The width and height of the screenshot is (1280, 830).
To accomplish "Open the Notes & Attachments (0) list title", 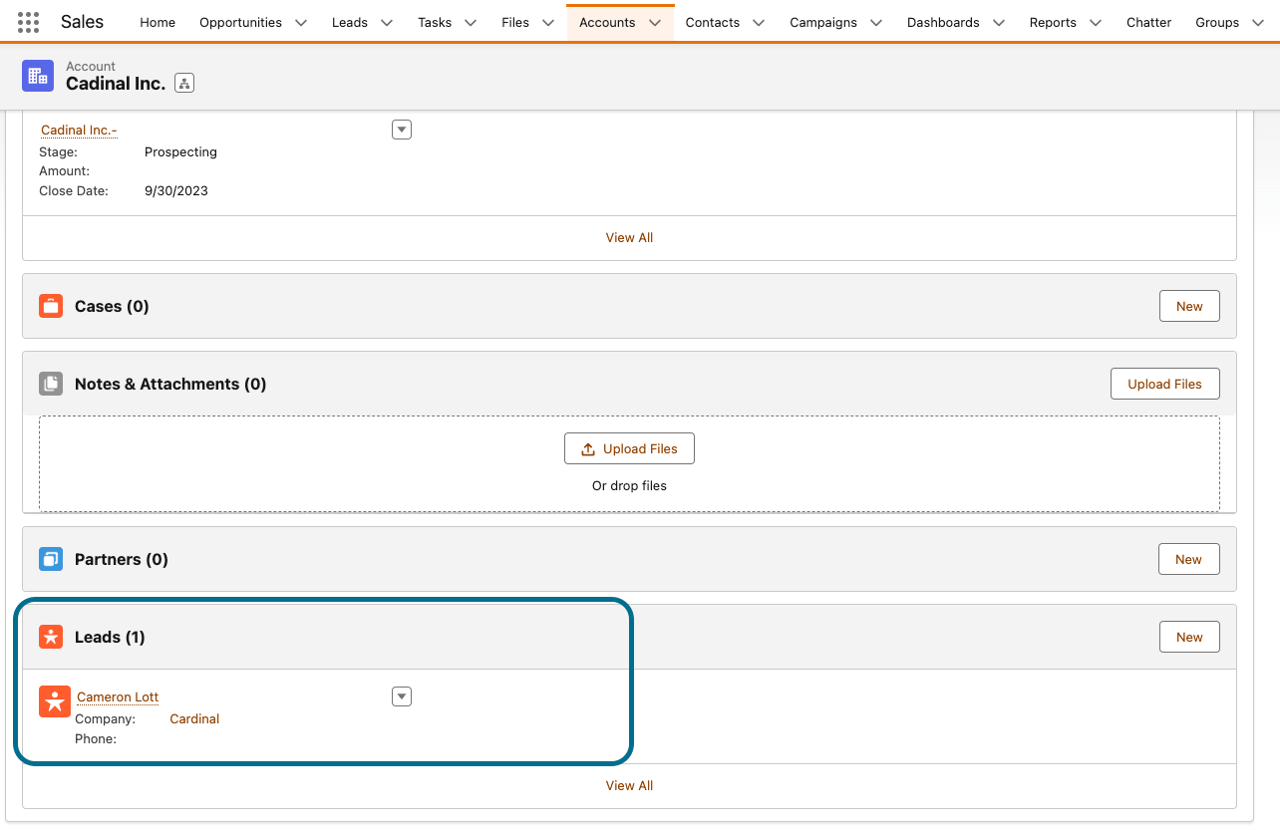I will [x=171, y=384].
